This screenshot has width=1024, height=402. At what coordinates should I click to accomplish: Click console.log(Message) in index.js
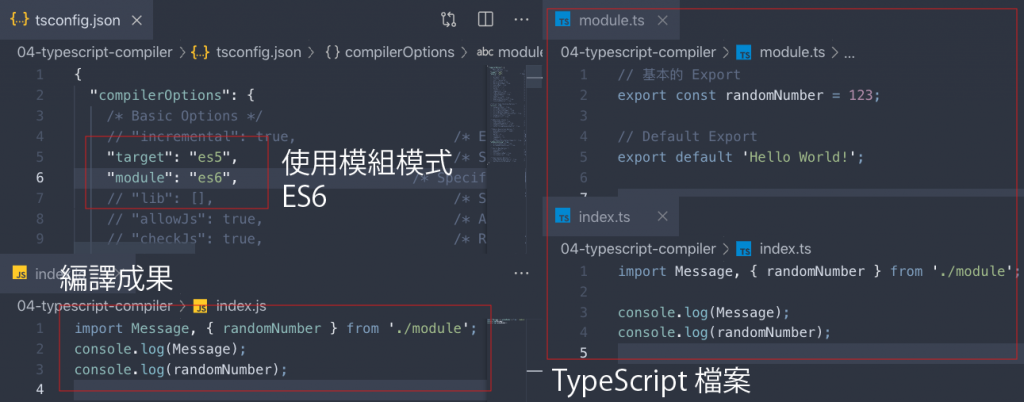point(161,348)
